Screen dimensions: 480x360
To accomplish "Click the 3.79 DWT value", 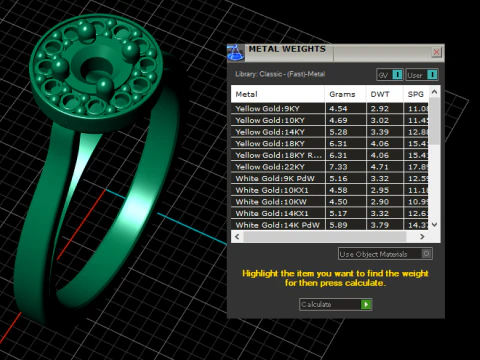I will pos(380,225).
